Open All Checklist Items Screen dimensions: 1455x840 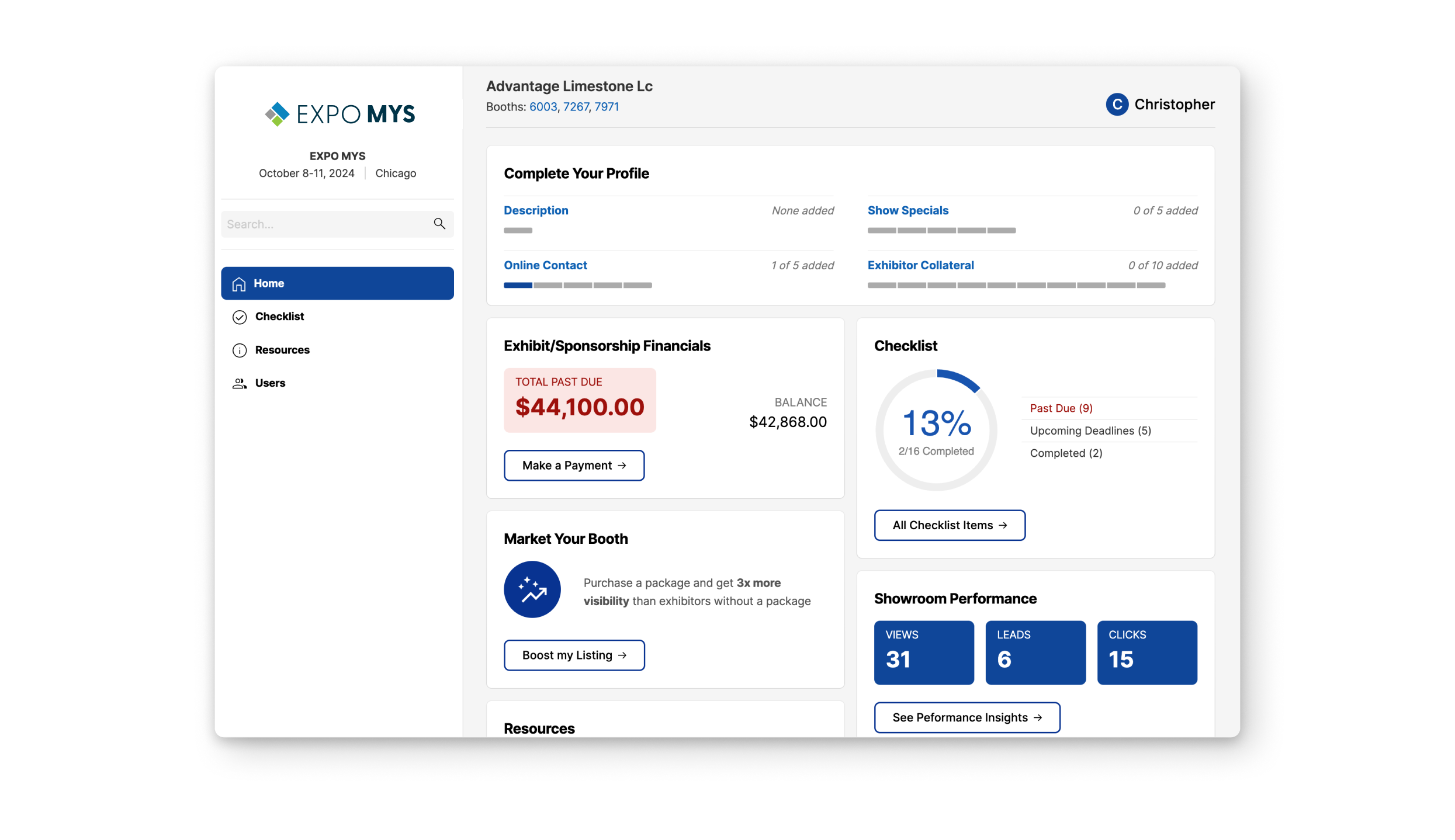click(949, 525)
